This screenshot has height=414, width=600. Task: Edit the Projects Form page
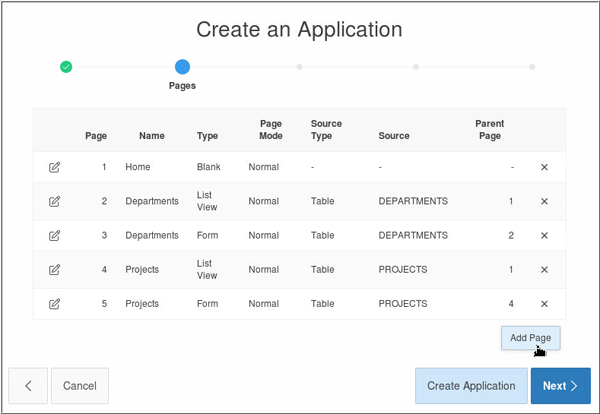click(x=54, y=303)
